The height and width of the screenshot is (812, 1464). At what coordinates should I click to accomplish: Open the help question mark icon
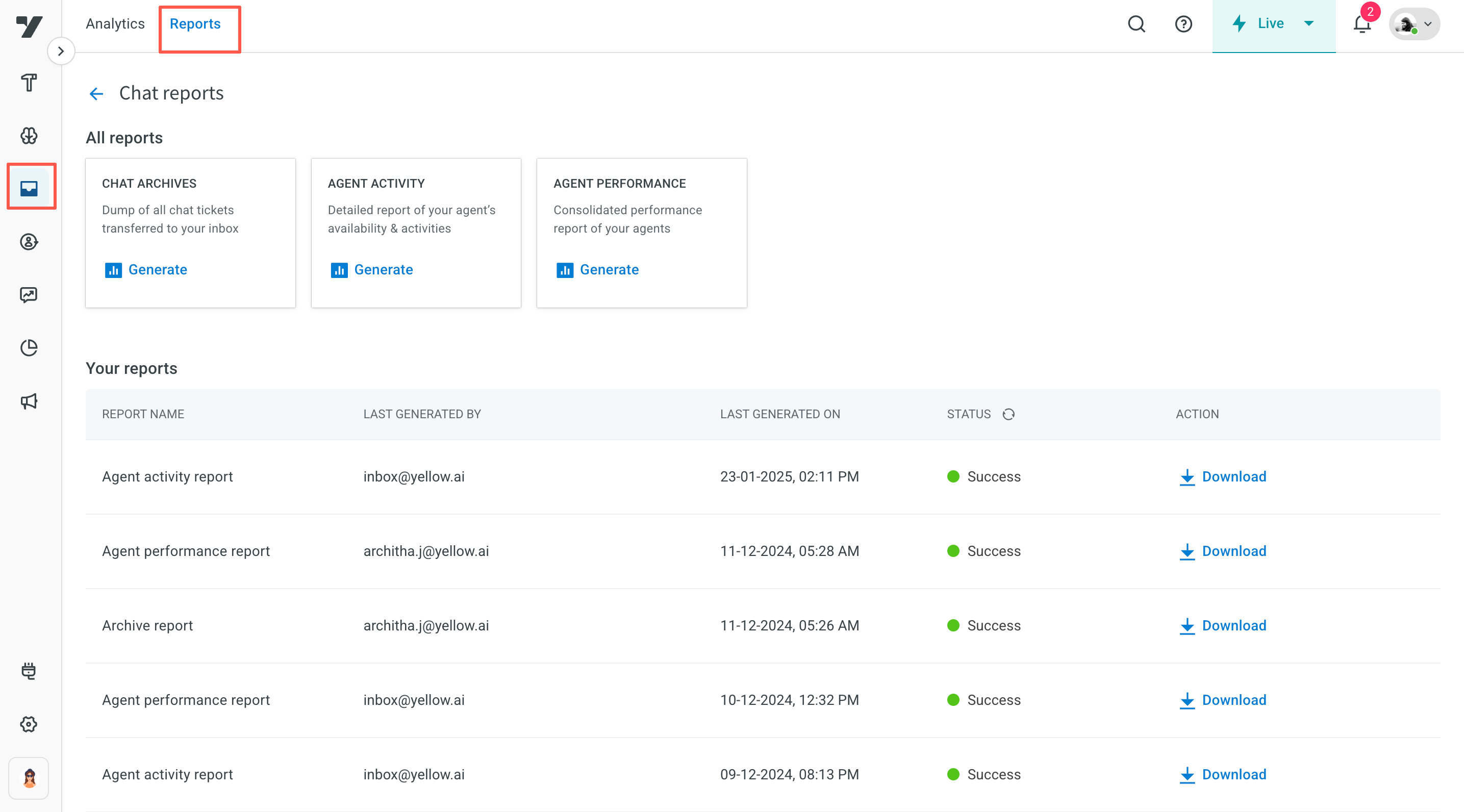coord(1183,24)
